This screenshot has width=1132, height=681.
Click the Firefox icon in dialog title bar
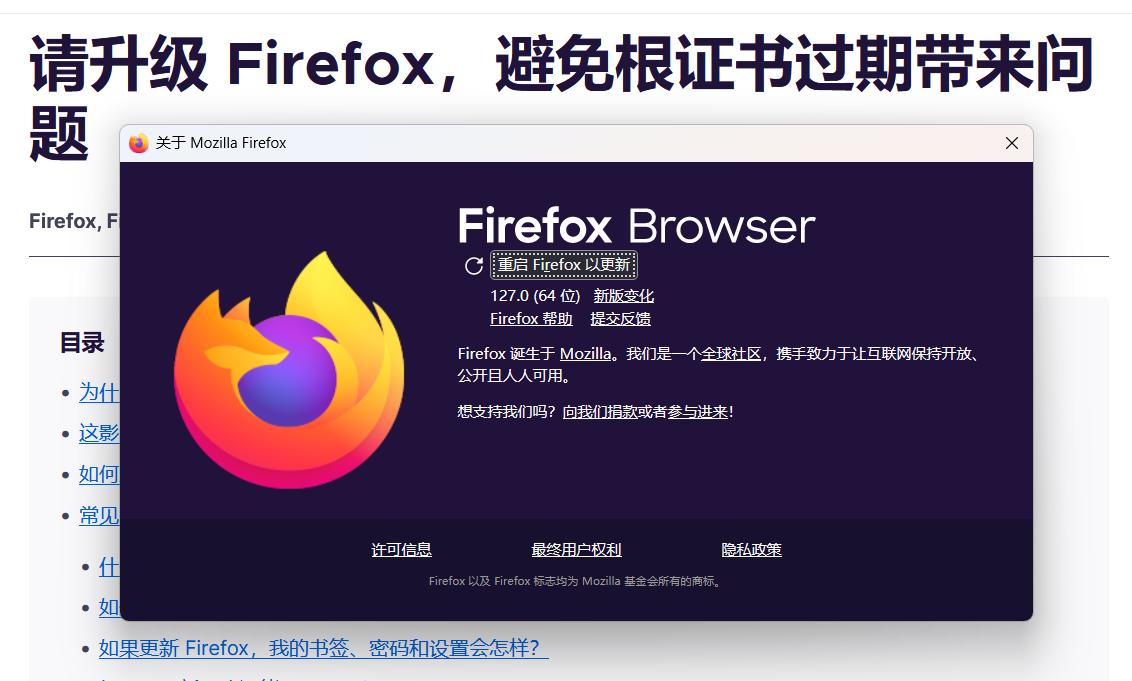139,143
